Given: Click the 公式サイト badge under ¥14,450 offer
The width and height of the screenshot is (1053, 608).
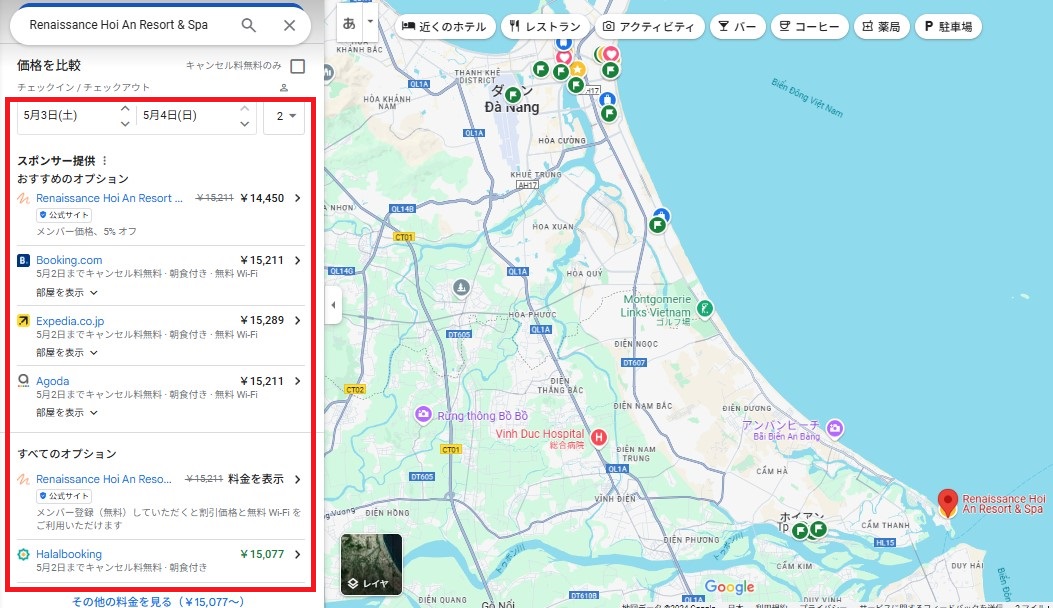Looking at the screenshot, I should click(x=64, y=215).
